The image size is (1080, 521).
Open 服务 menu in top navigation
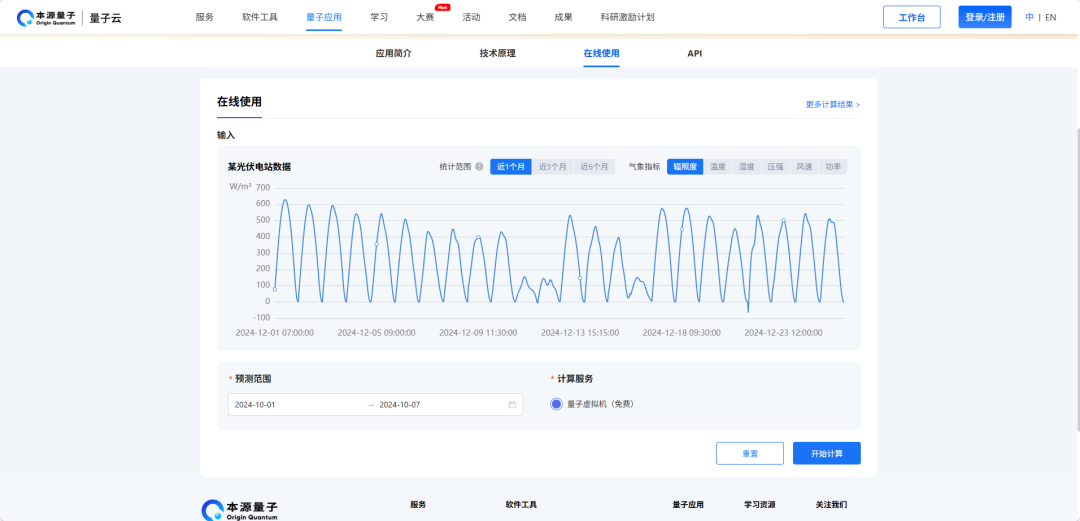[205, 17]
